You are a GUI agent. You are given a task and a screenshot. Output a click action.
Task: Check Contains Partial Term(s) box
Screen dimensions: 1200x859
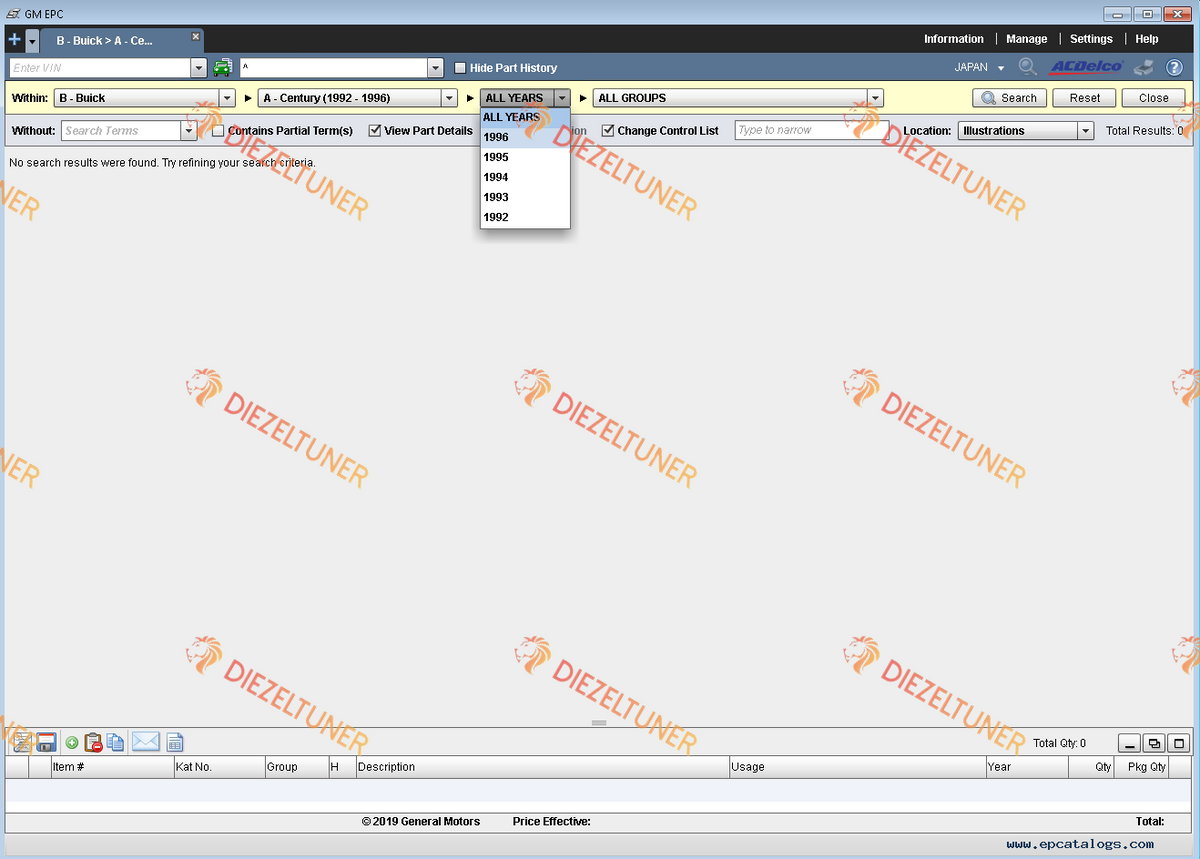(x=219, y=131)
